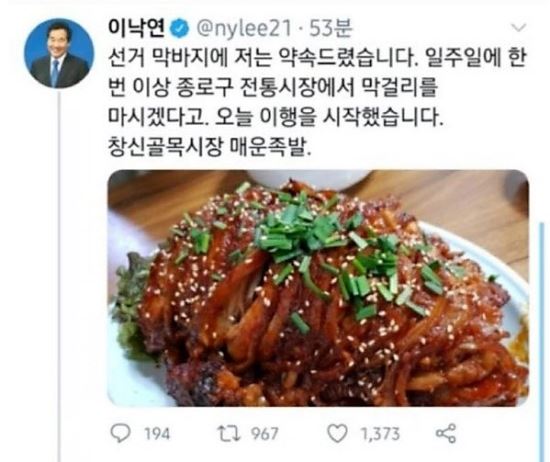The image size is (550, 462).
Task: Open the 이낙연 profile avatar photo
Action: click(x=59, y=53)
